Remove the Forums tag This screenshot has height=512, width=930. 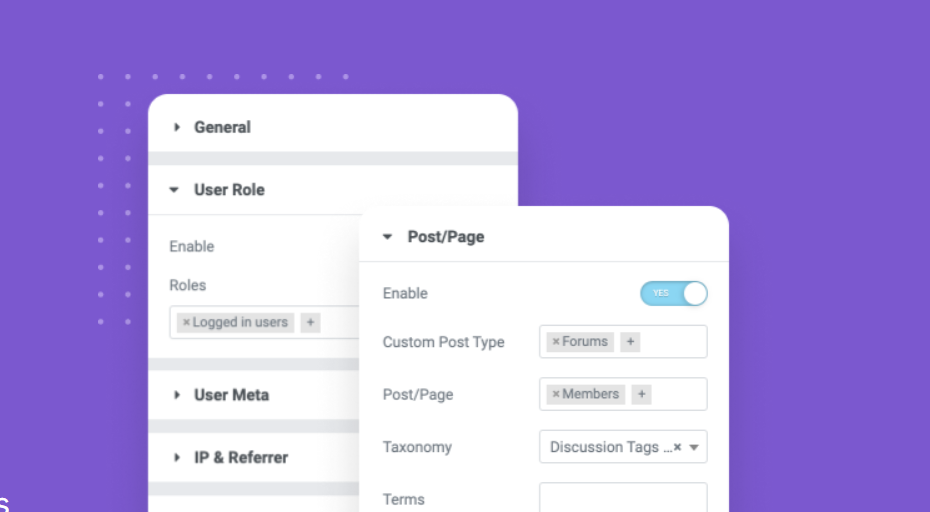pos(556,342)
